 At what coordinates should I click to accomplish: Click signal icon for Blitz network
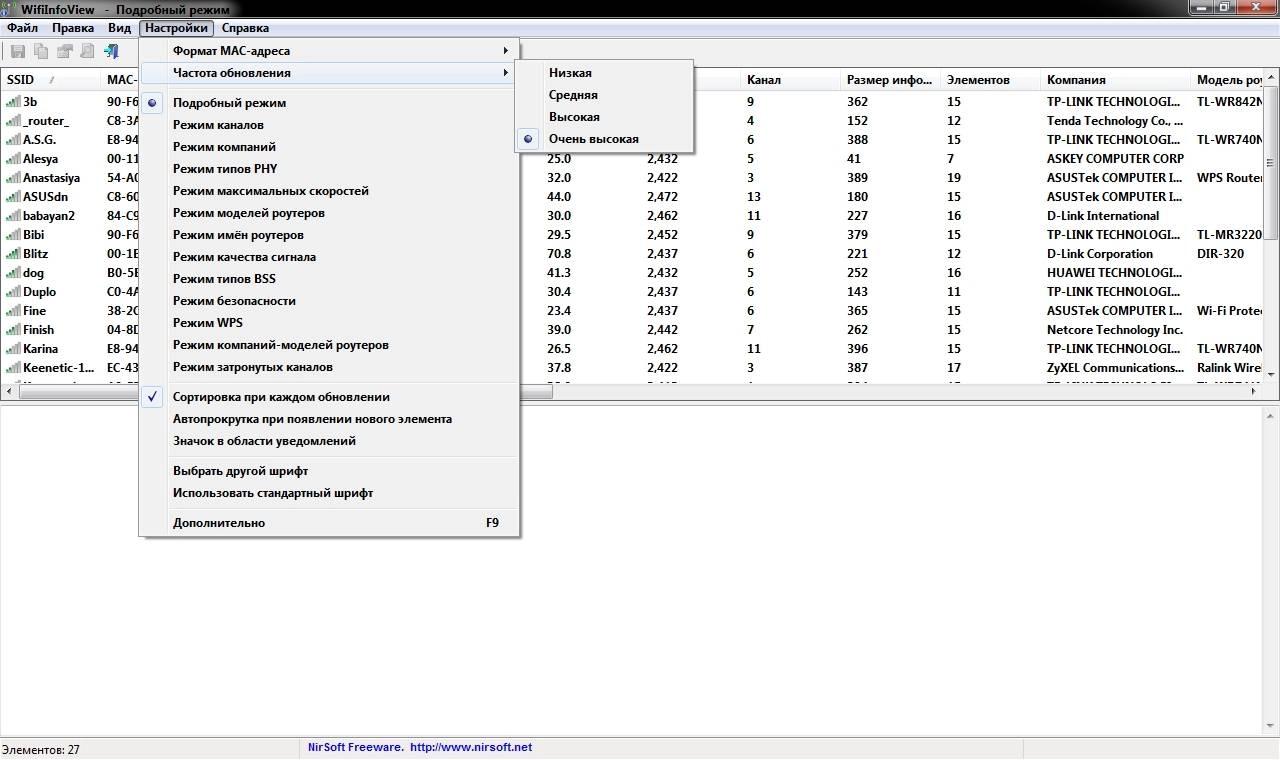pos(12,254)
